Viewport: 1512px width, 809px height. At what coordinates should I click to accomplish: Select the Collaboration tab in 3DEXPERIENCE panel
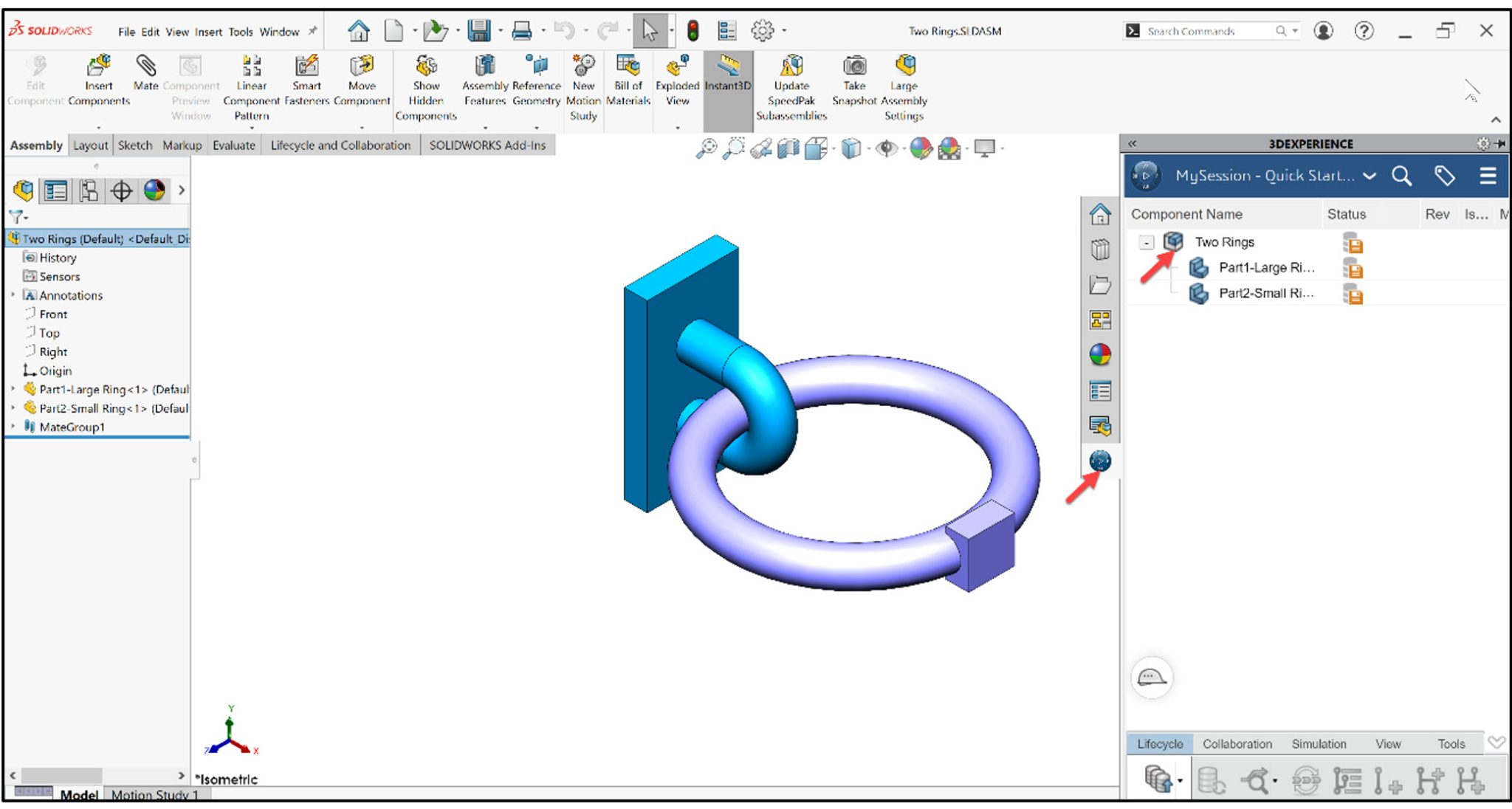(x=1237, y=743)
